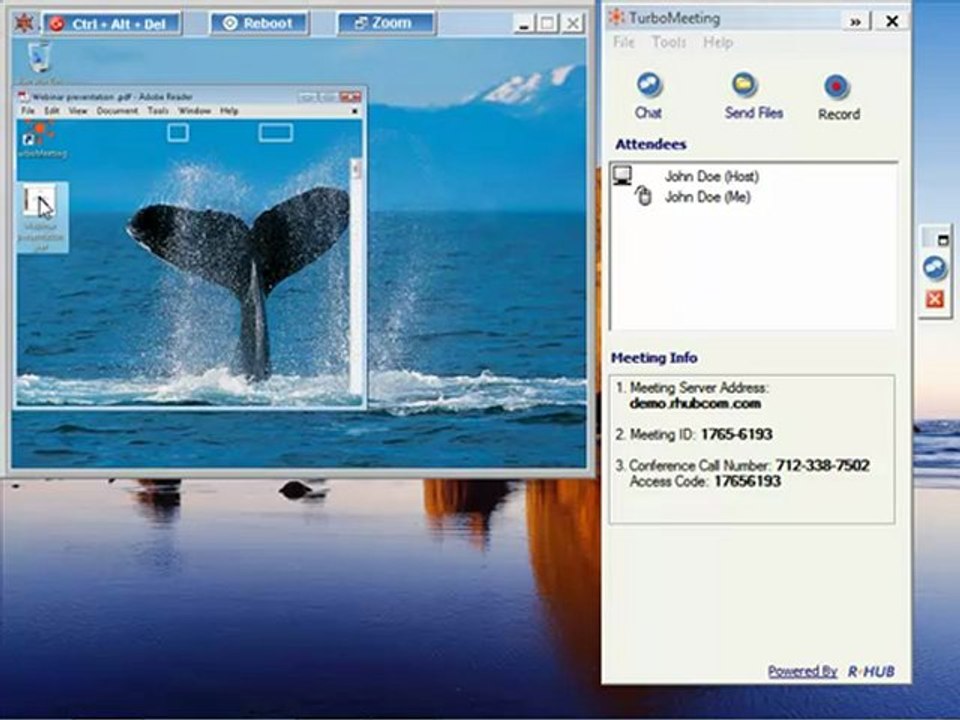This screenshot has width=960, height=720.
Task: Click the Reboot button
Action: pos(259,24)
